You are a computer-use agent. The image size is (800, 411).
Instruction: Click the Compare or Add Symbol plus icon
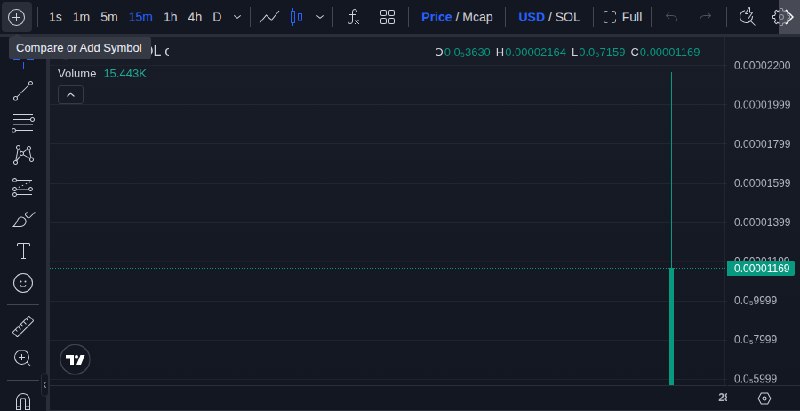(x=16, y=17)
